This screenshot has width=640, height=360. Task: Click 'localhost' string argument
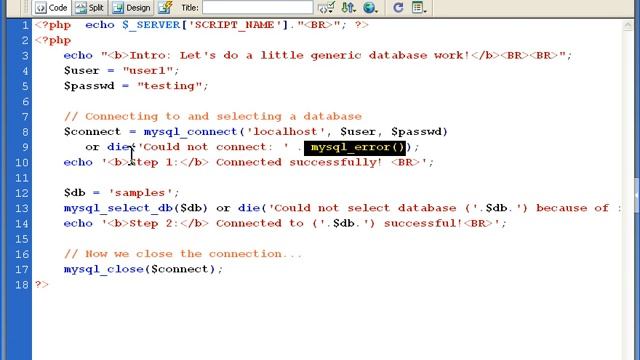[286, 132]
